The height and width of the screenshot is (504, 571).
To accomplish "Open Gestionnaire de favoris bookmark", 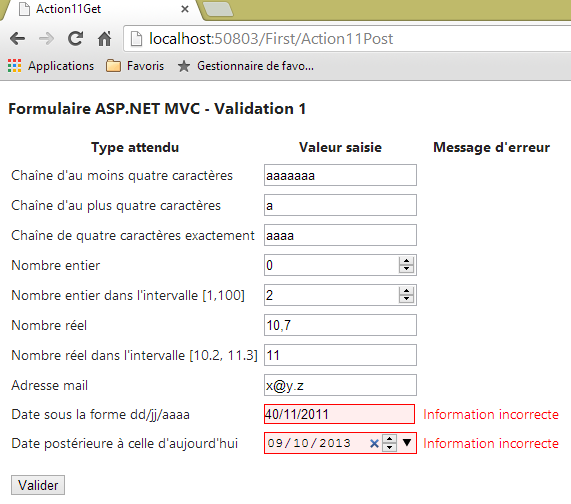I will [246, 66].
